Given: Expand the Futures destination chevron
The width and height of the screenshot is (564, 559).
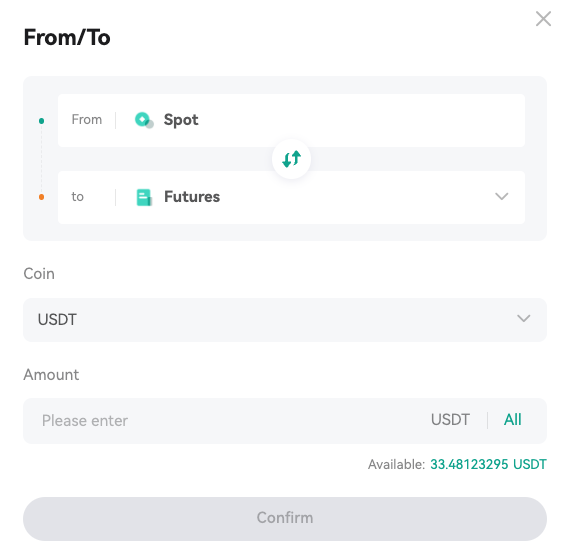Looking at the screenshot, I should point(501,196).
